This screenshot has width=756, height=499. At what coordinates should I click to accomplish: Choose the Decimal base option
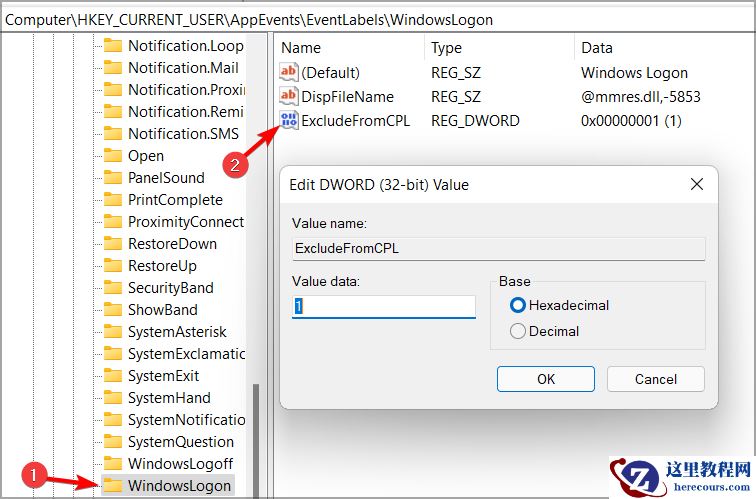click(x=544, y=331)
